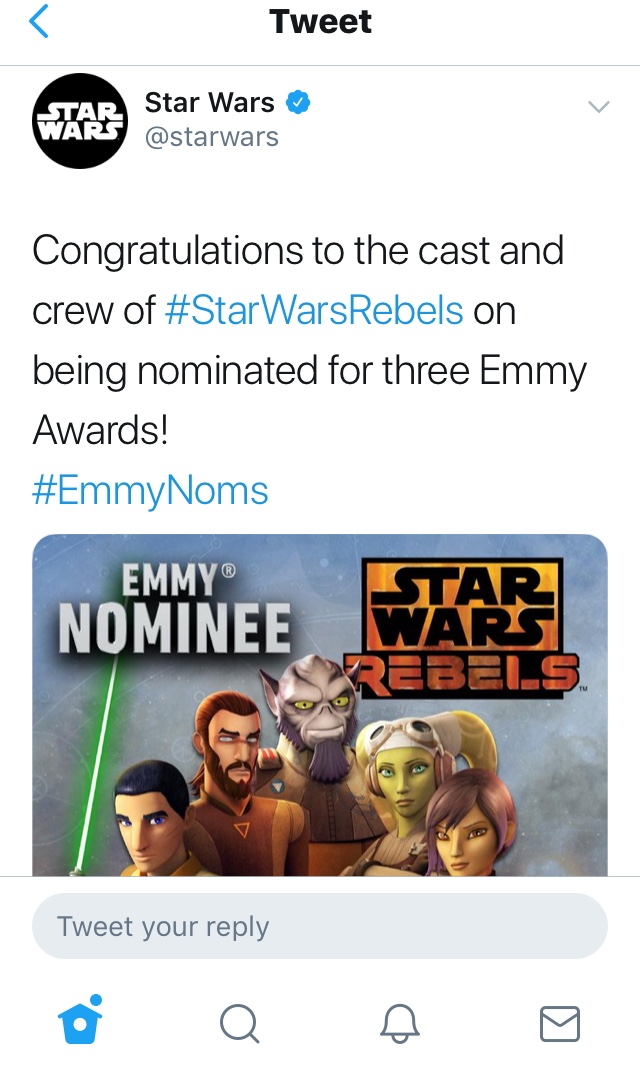640x1073 pixels.
Task: Tap the EMMY NOMINEE text in image
Action: click(175, 609)
